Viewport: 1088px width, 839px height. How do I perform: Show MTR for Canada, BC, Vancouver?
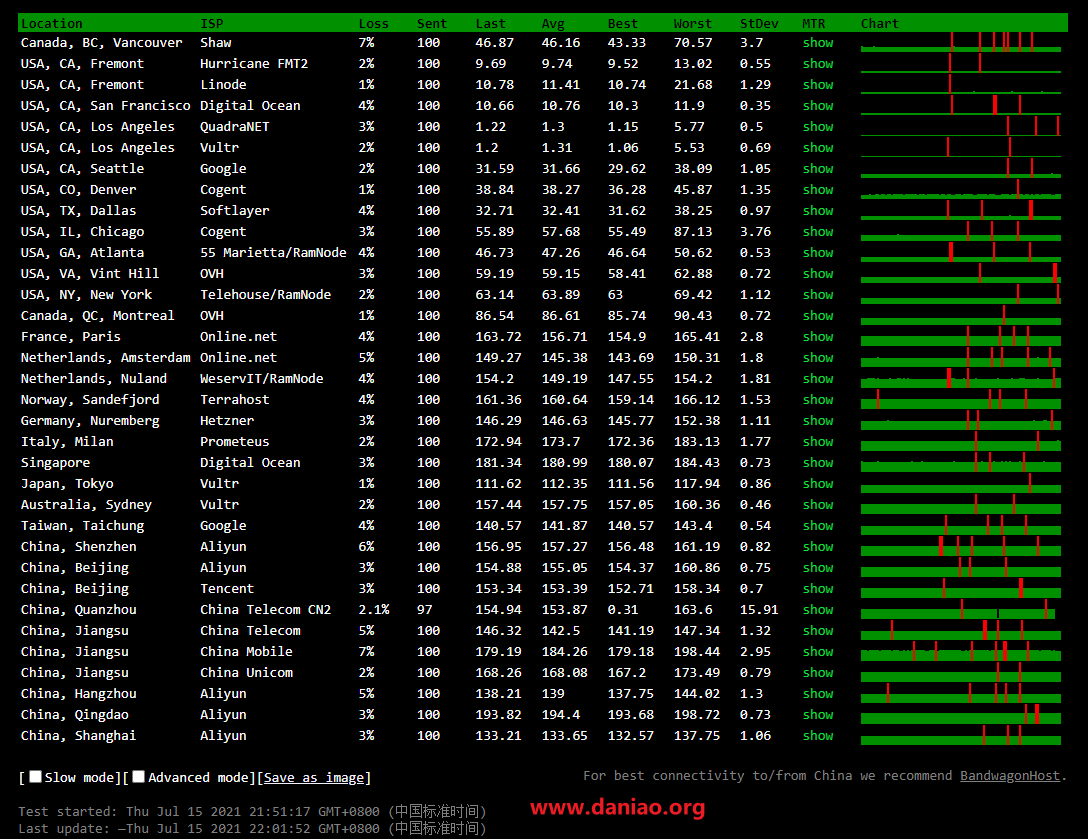click(817, 42)
